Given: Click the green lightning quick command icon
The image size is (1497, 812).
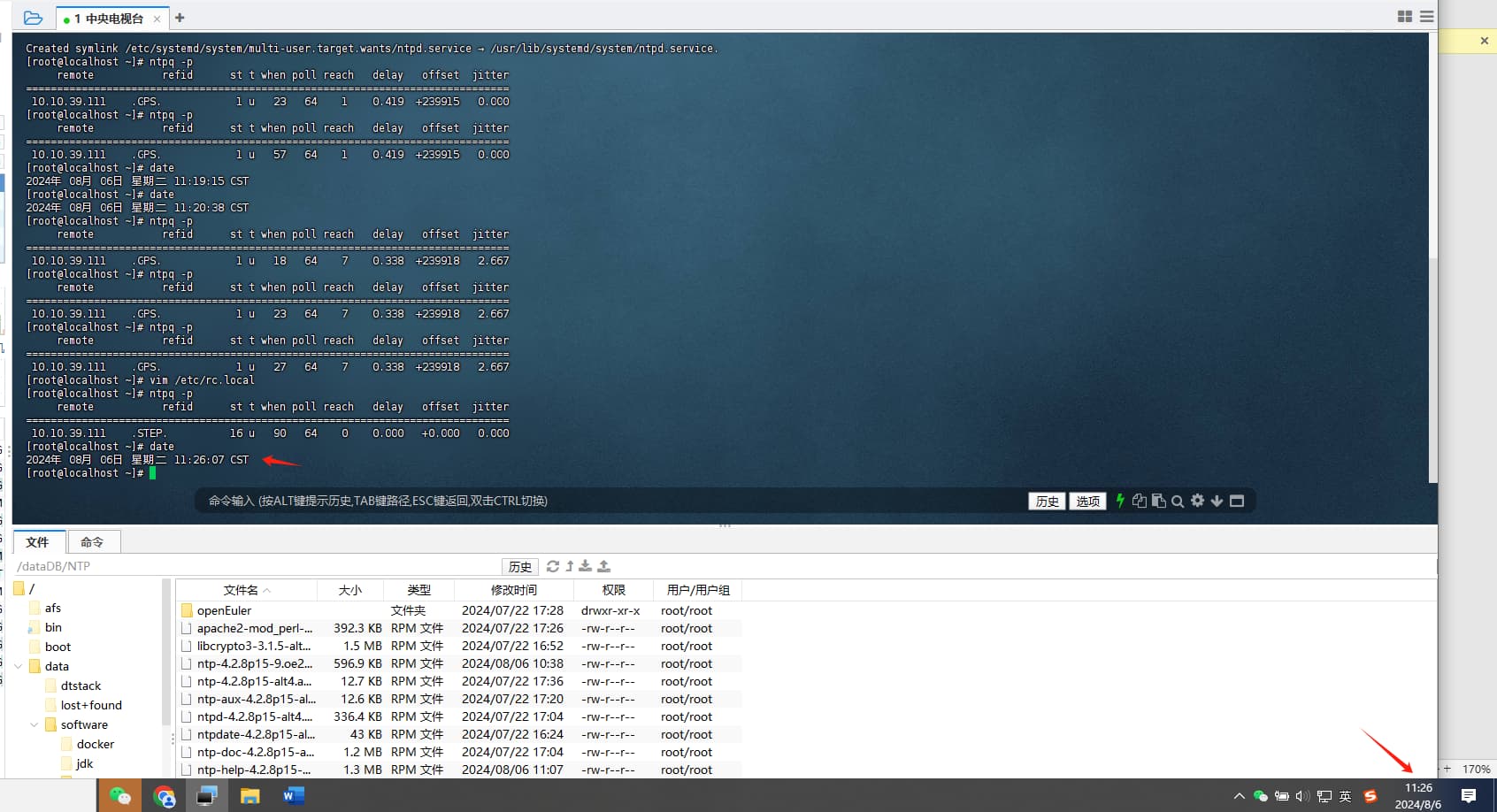Looking at the screenshot, I should coord(1120,501).
